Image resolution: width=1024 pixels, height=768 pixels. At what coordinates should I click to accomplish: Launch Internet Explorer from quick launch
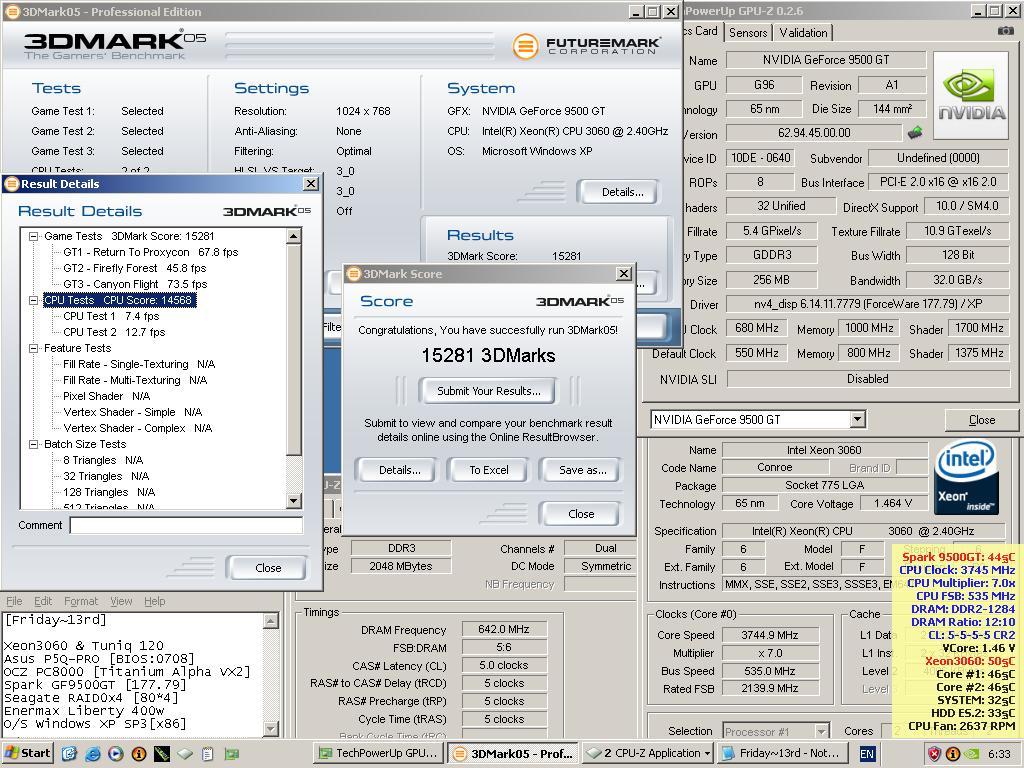[x=92, y=754]
